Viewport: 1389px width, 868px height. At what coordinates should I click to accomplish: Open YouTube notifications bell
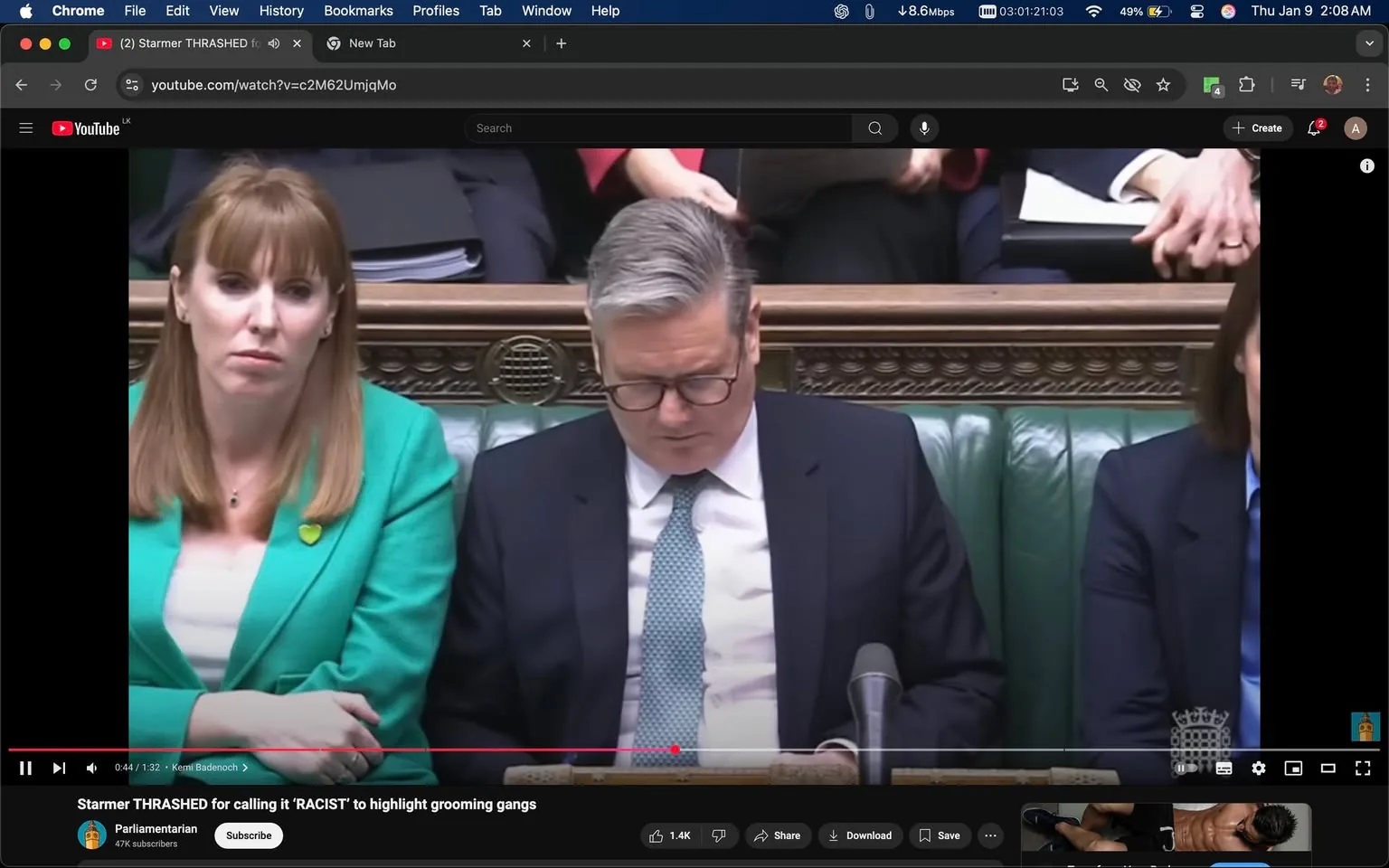click(x=1313, y=127)
